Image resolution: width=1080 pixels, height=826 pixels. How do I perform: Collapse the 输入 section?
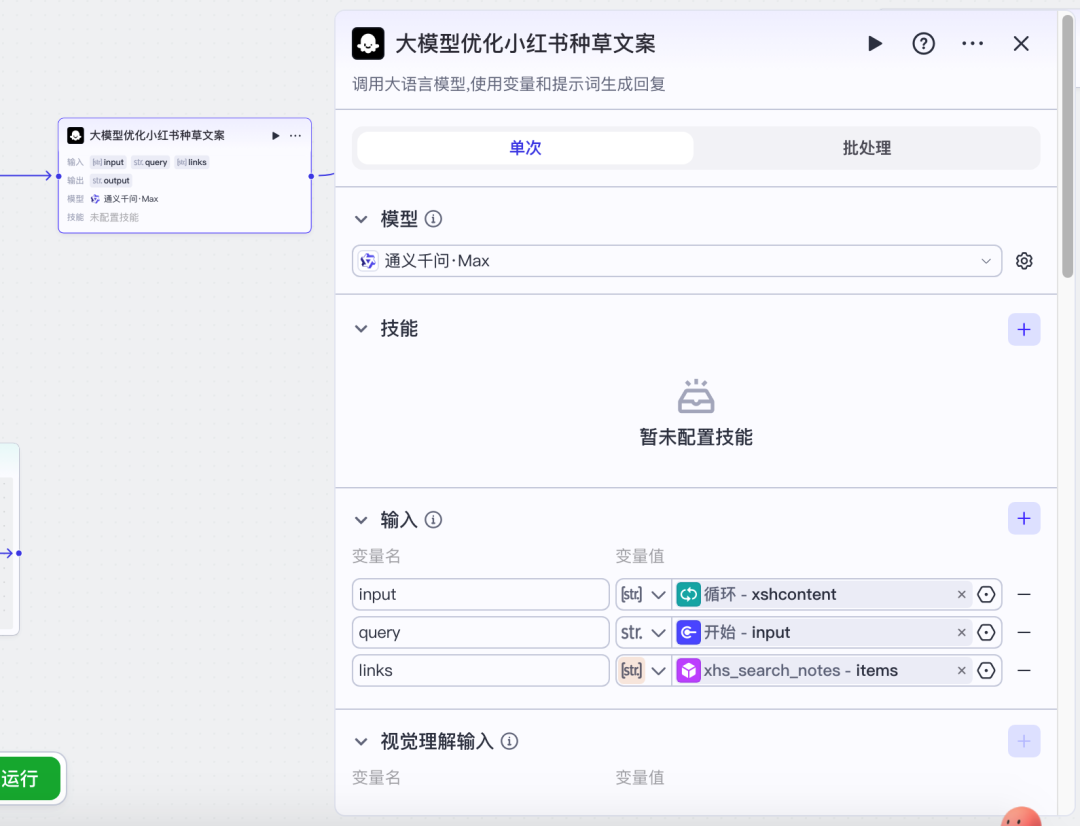[361, 520]
